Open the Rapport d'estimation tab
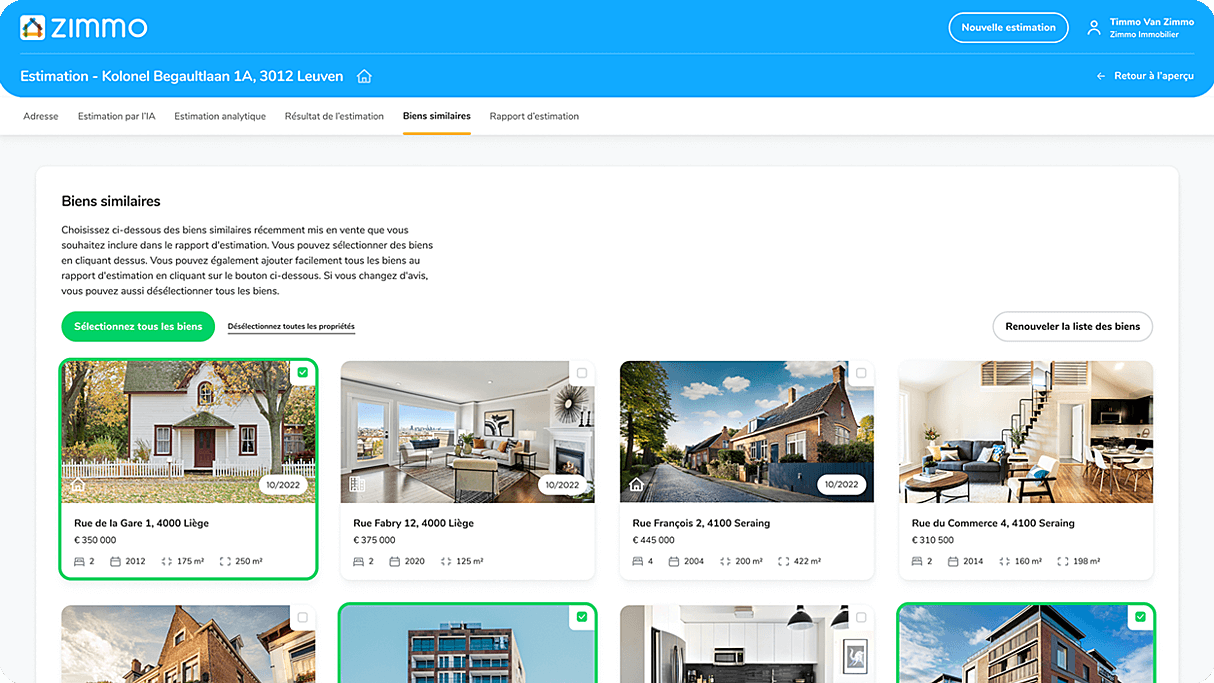 (534, 116)
